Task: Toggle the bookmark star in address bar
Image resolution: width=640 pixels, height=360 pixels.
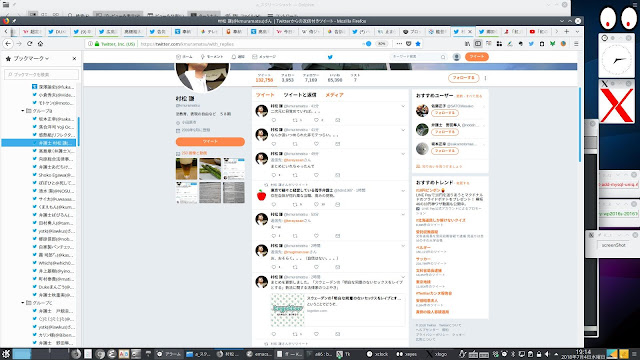Action: [x=418, y=44]
